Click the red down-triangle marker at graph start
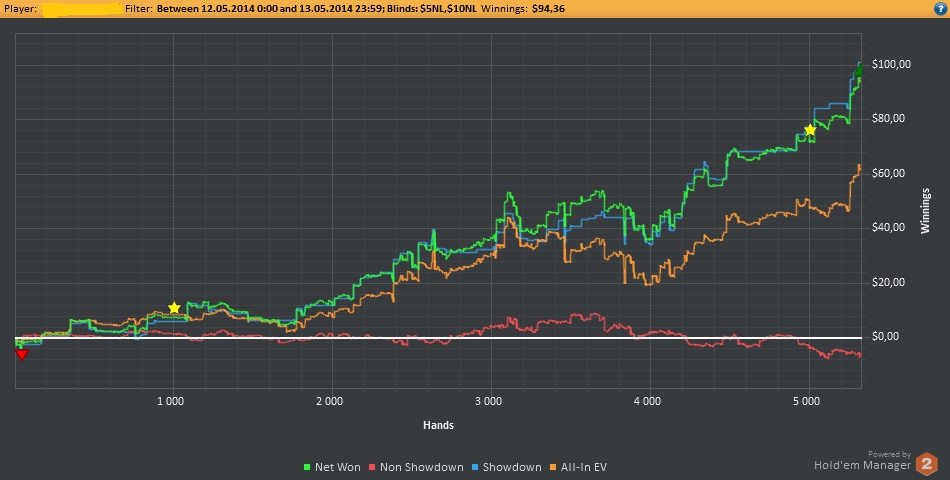Screen dimensions: 950x480 22,354
